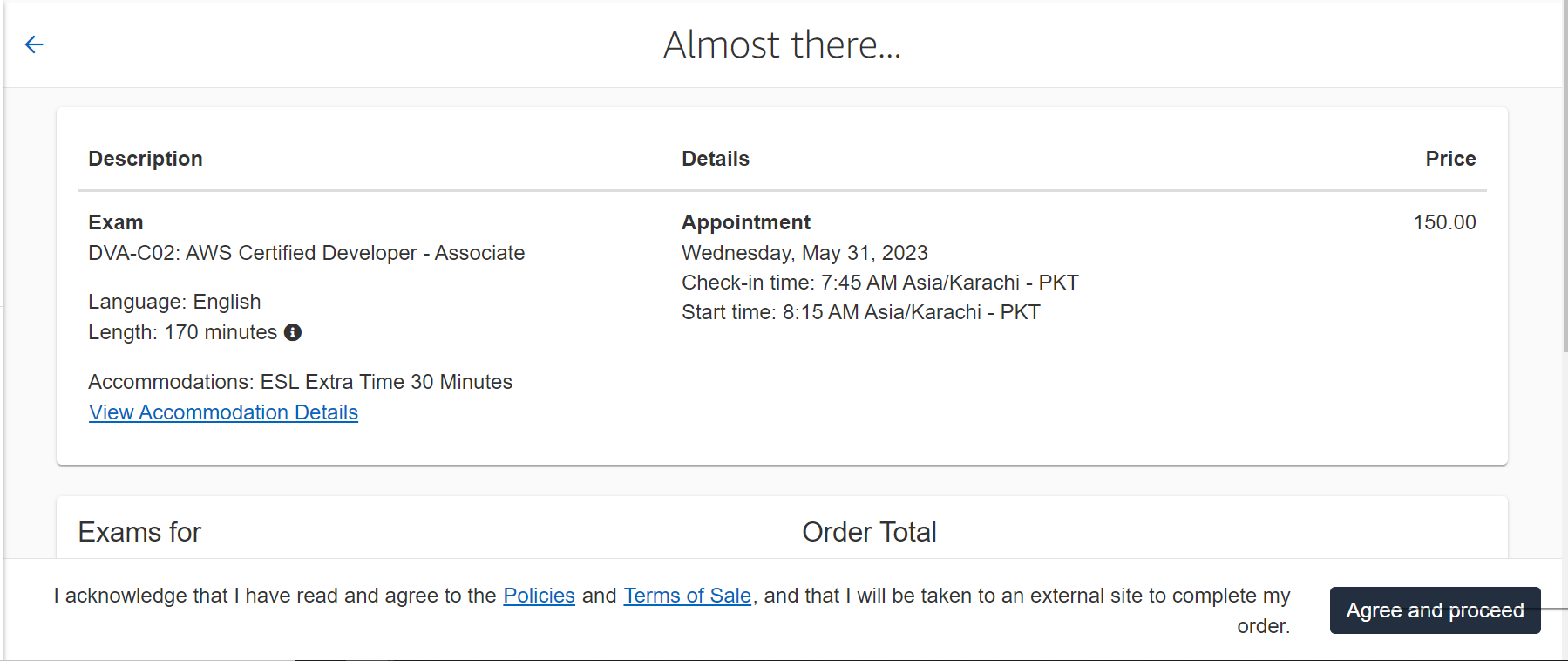Select the Price column header
This screenshot has width=1568, height=661.
1450,159
